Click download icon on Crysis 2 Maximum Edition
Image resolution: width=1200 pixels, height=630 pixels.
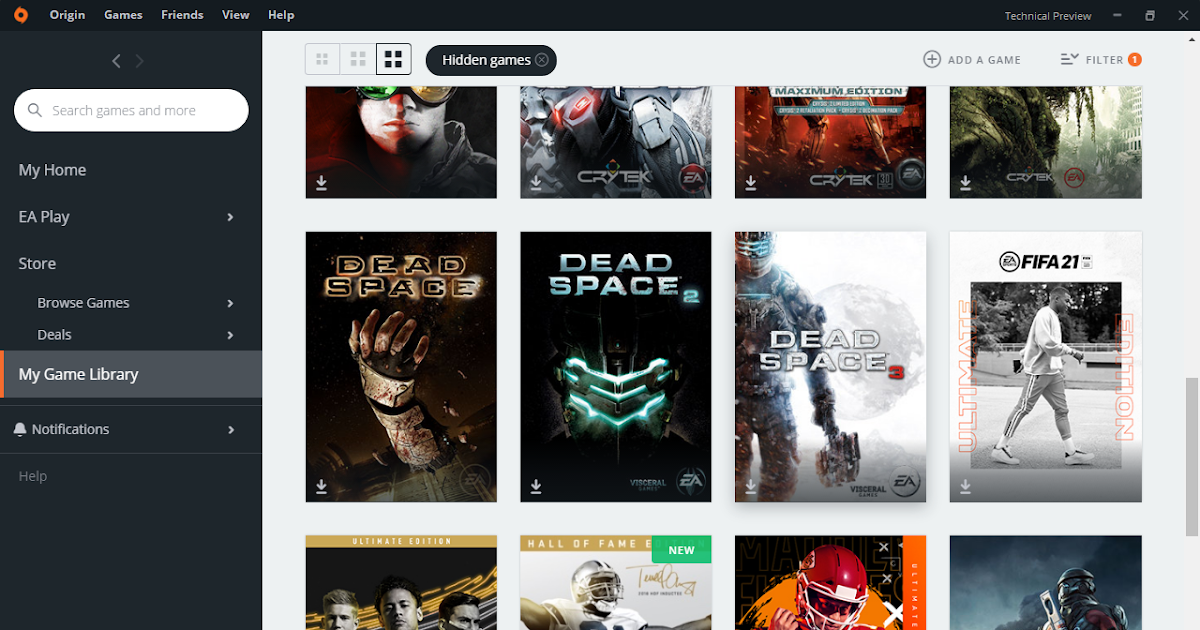[x=751, y=183]
